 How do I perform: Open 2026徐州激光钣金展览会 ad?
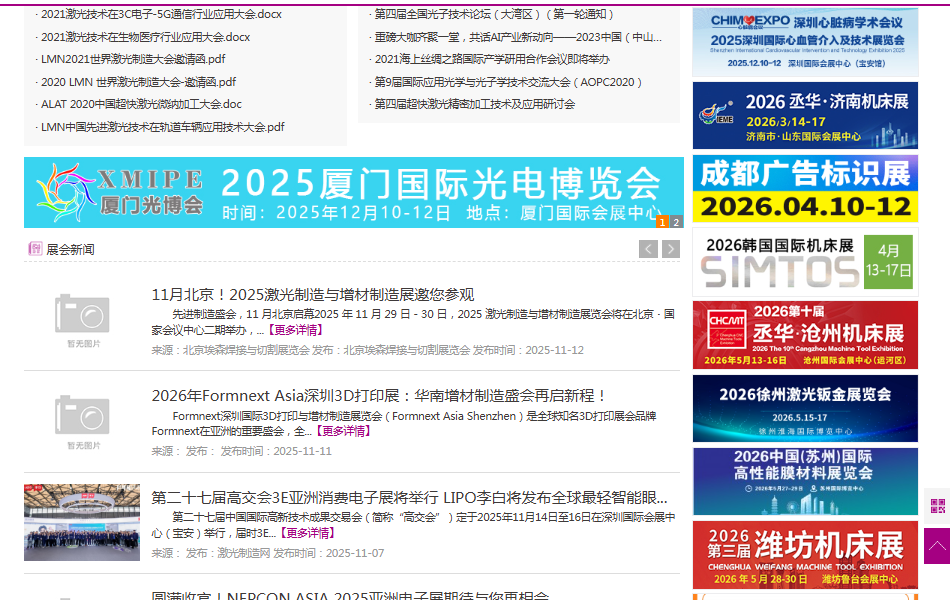pyautogui.click(x=805, y=408)
